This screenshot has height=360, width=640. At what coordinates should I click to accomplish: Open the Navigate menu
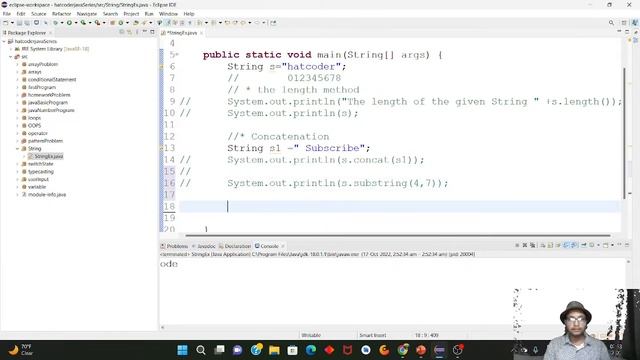[87, 14]
